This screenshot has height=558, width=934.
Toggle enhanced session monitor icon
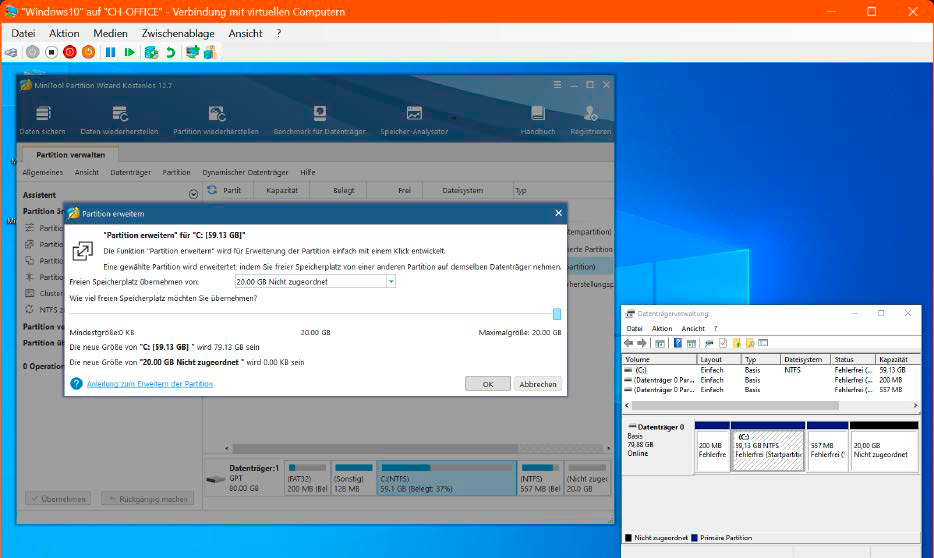click(x=192, y=52)
